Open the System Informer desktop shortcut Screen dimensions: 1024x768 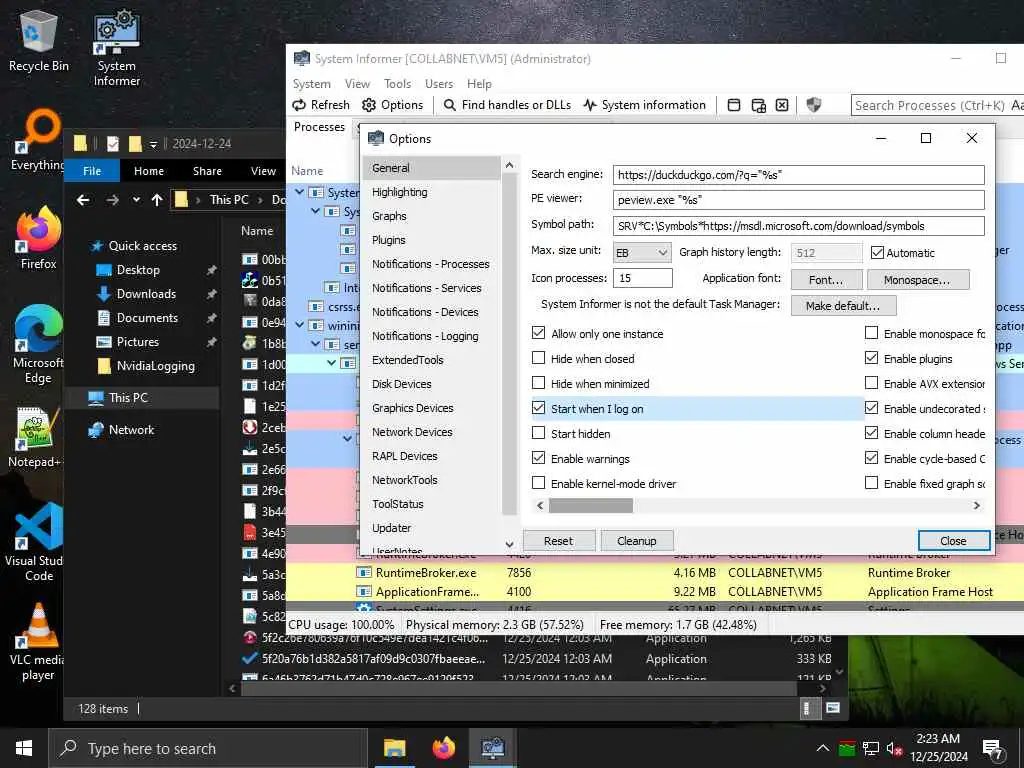point(117,48)
